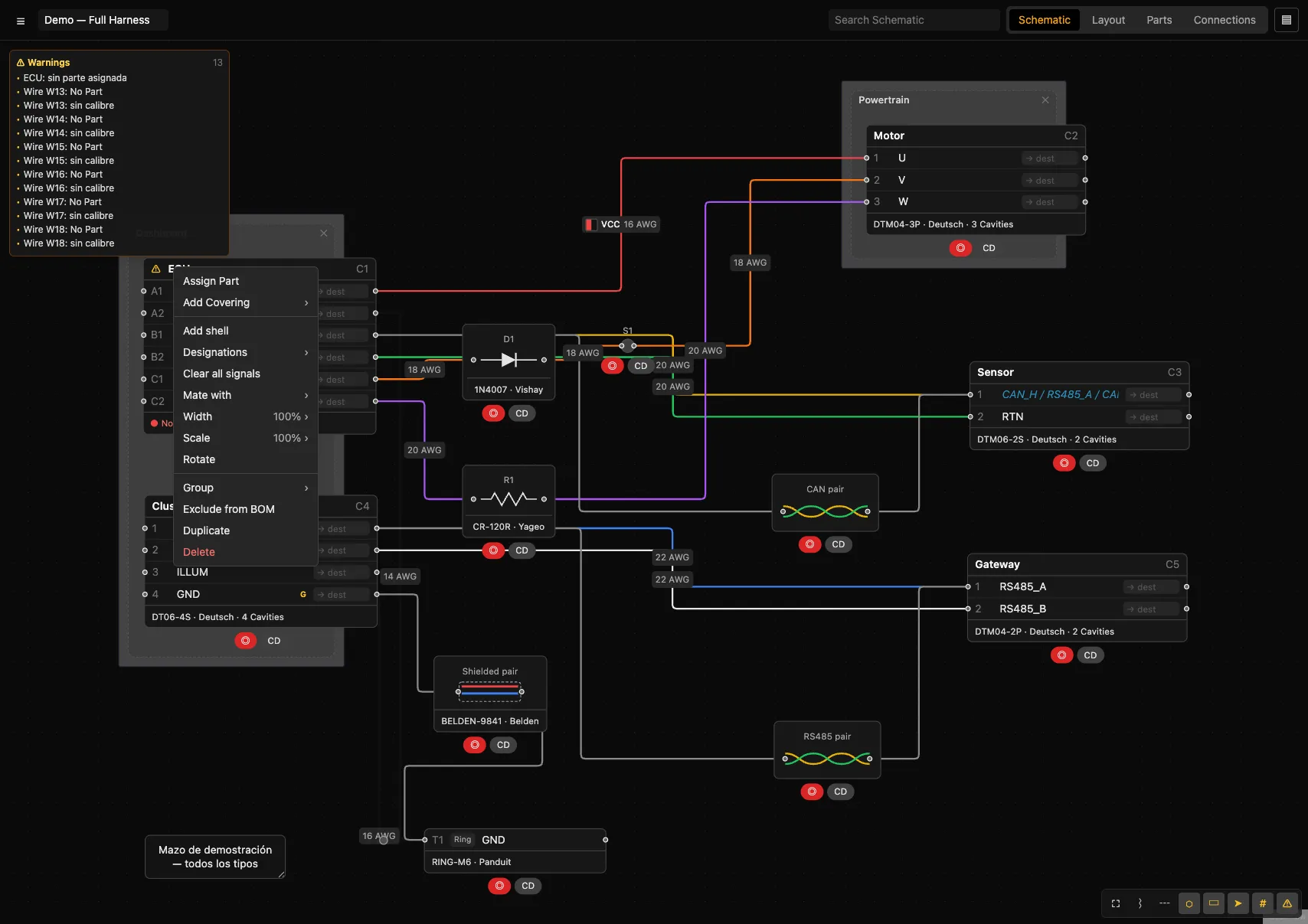This screenshot has width=1308, height=924.
Task: Click the CD badge under Motor connector
Action: click(989, 248)
